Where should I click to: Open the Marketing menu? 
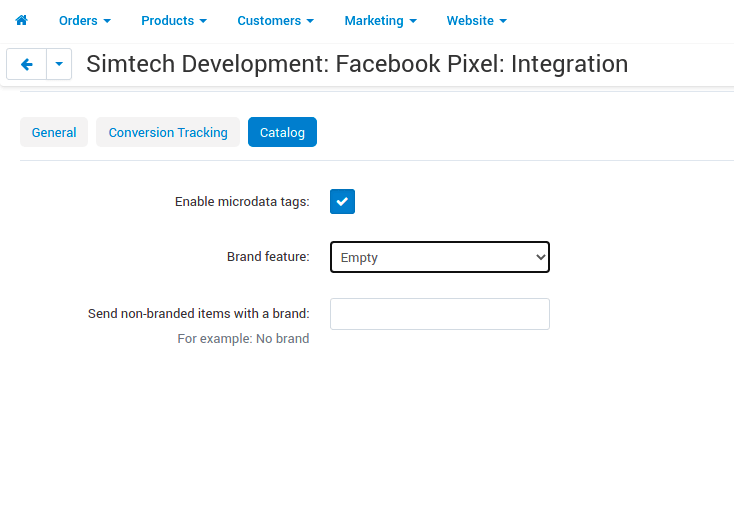point(380,20)
